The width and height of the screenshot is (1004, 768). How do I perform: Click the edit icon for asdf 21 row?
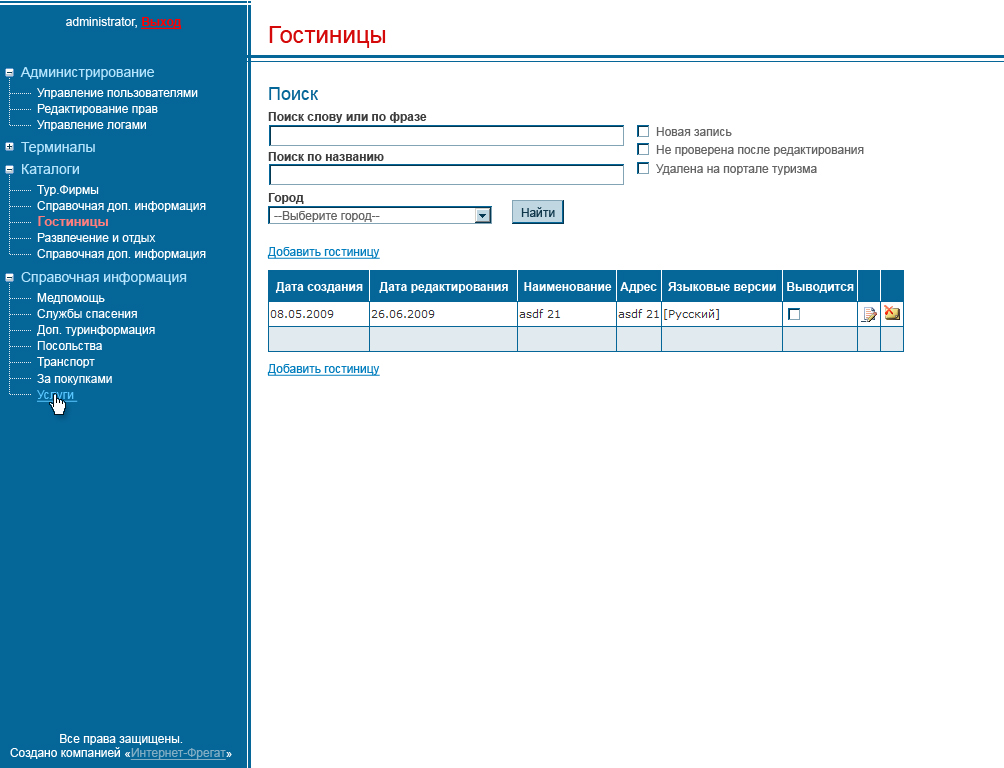pyautogui.click(x=869, y=314)
